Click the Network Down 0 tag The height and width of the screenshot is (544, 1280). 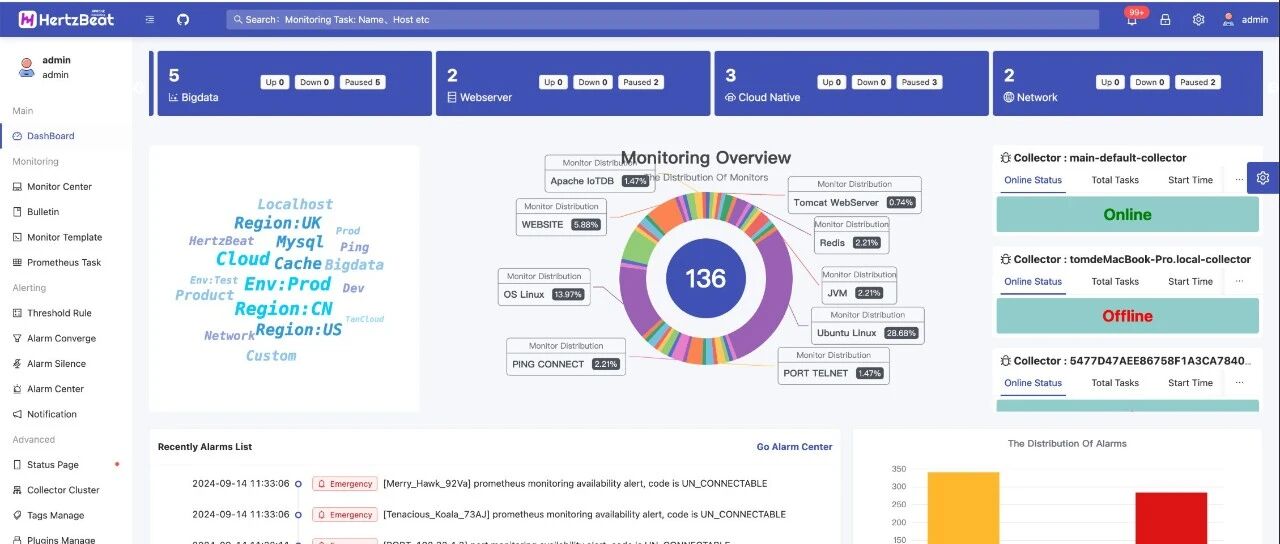pyautogui.click(x=1149, y=82)
